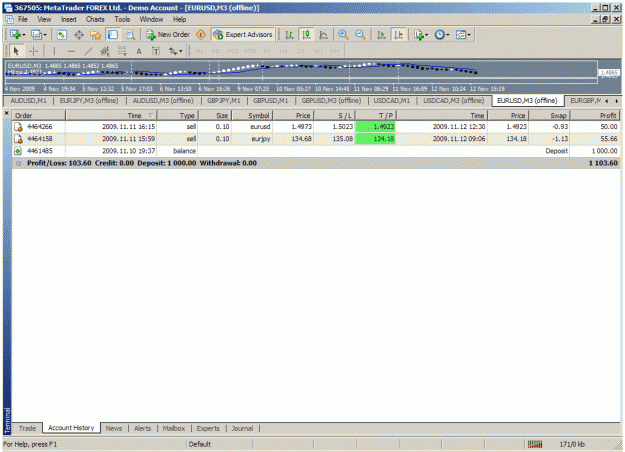Sort history by Symbol column header
625x452 pixels.
pyautogui.click(x=253, y=116)
